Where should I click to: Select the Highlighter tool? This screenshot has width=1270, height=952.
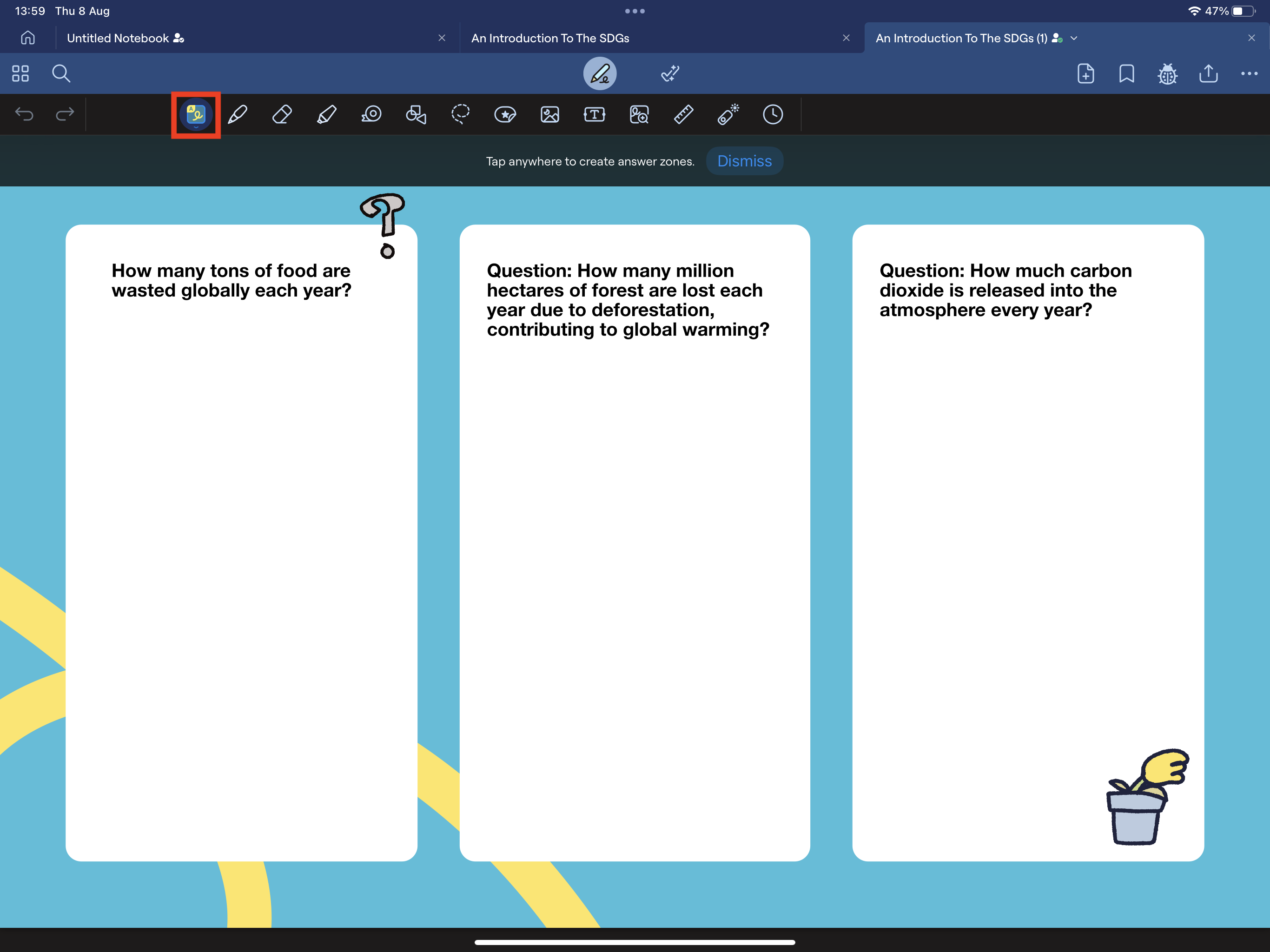(327, 114)
